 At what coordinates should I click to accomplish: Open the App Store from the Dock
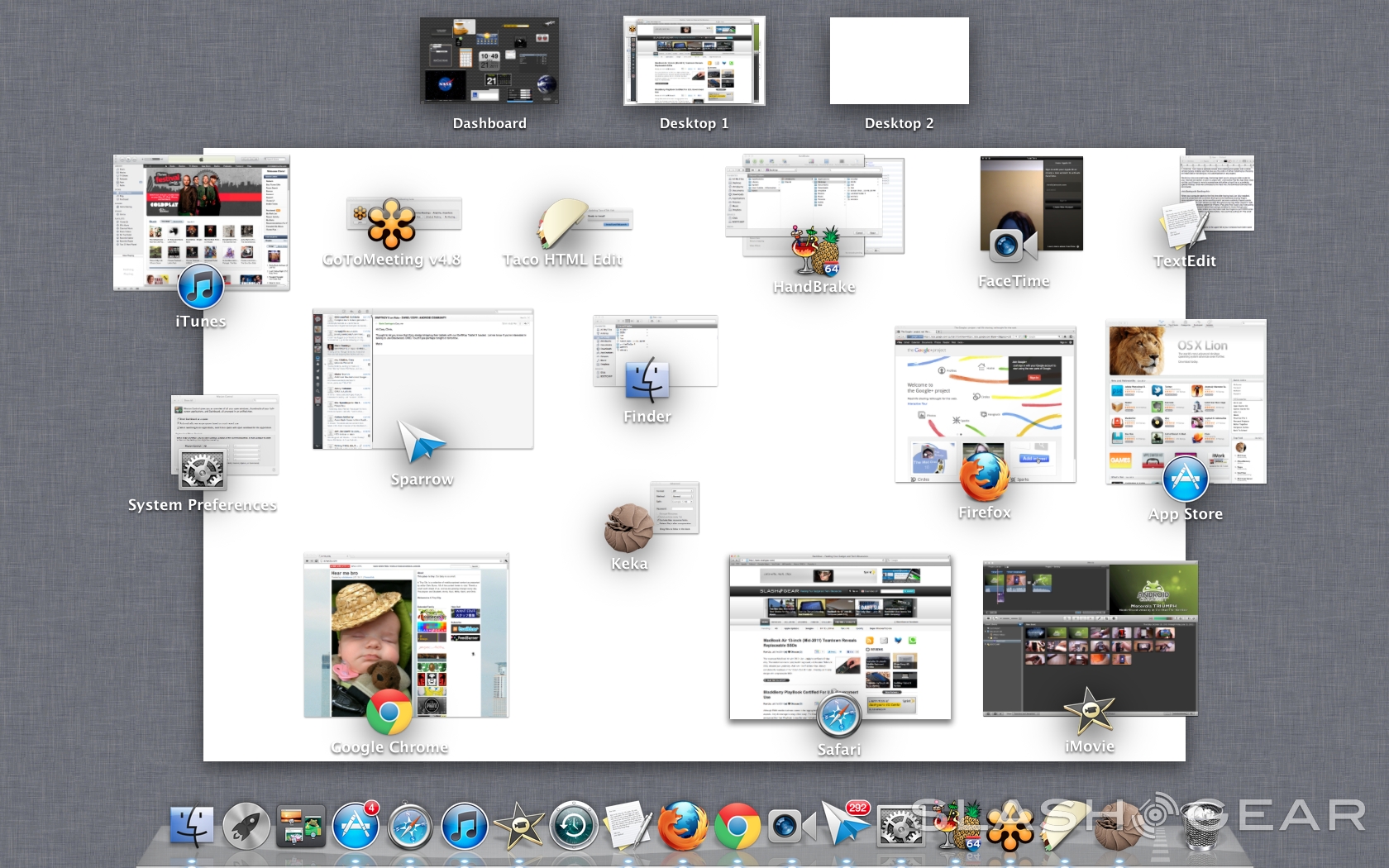(x=356, y=825)
